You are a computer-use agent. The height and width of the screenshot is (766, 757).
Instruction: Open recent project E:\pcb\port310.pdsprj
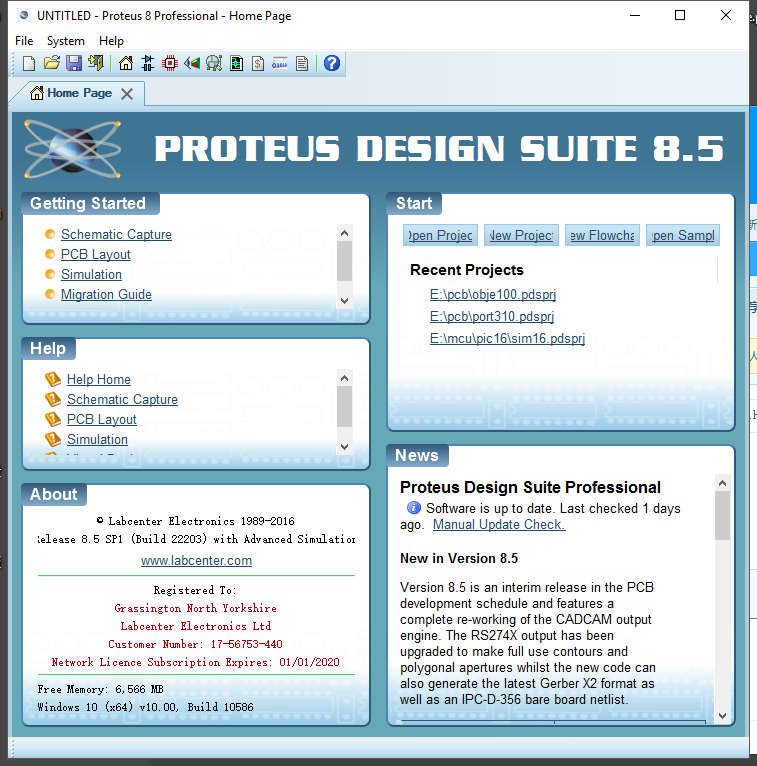click(492, 317)
